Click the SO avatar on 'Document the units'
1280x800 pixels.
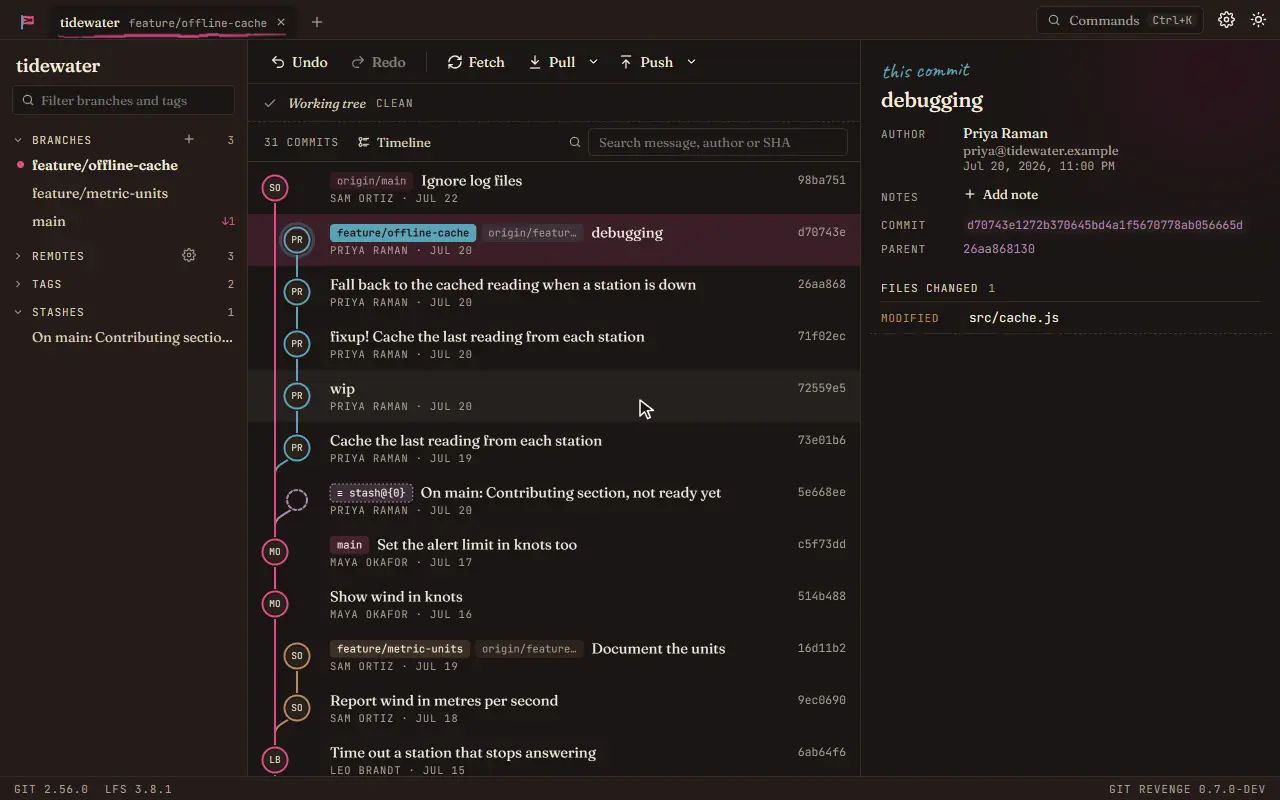[x=296, y=656]
